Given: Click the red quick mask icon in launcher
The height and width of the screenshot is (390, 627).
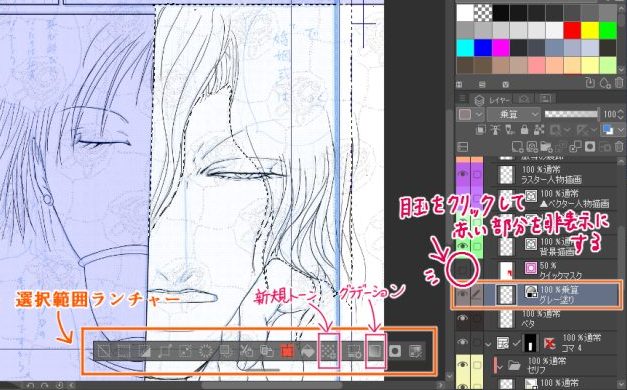Looking at the screenshot, I should (287, 352).
